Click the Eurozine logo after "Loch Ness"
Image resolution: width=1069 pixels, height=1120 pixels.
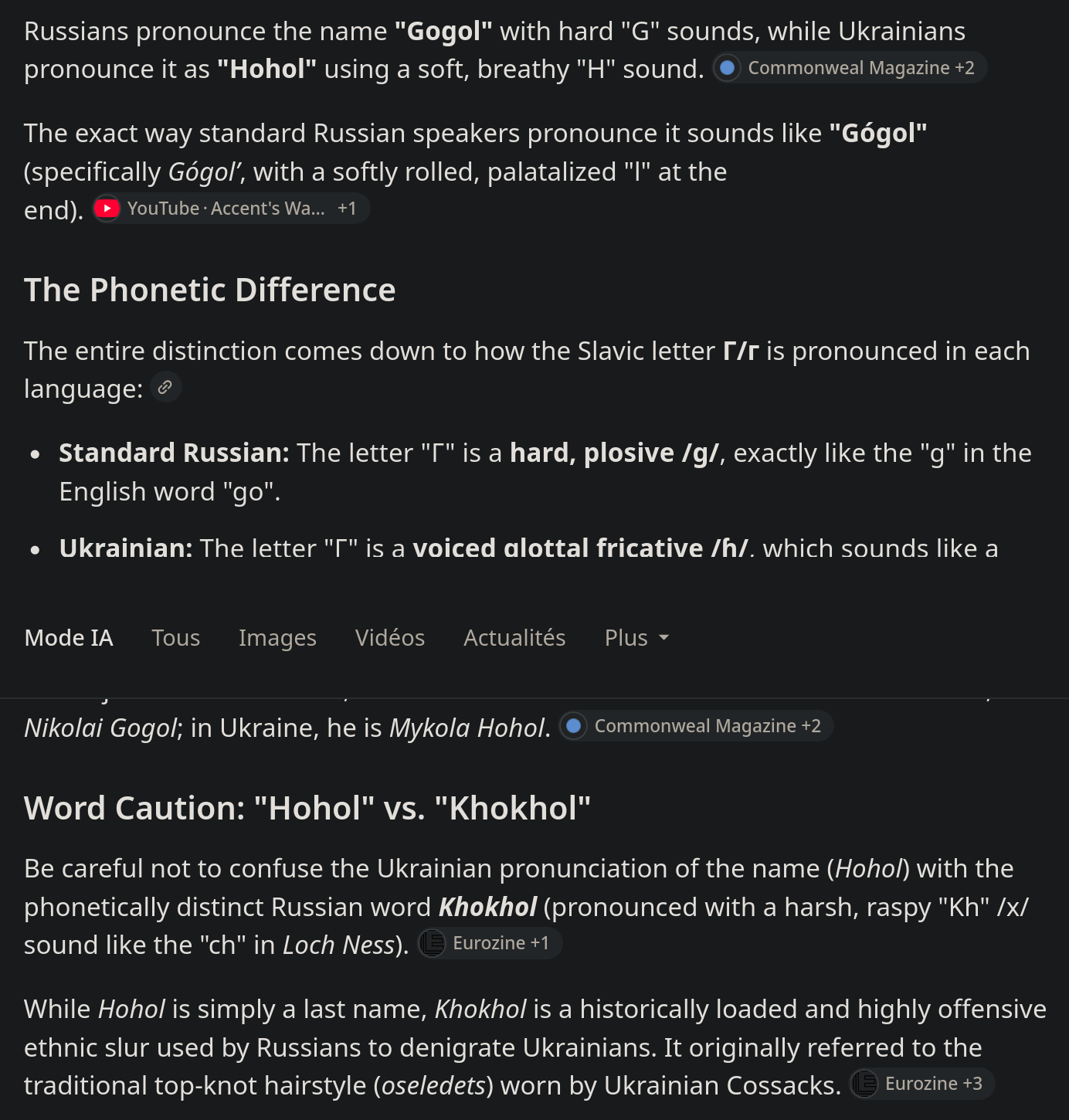(x=432, y=943)
